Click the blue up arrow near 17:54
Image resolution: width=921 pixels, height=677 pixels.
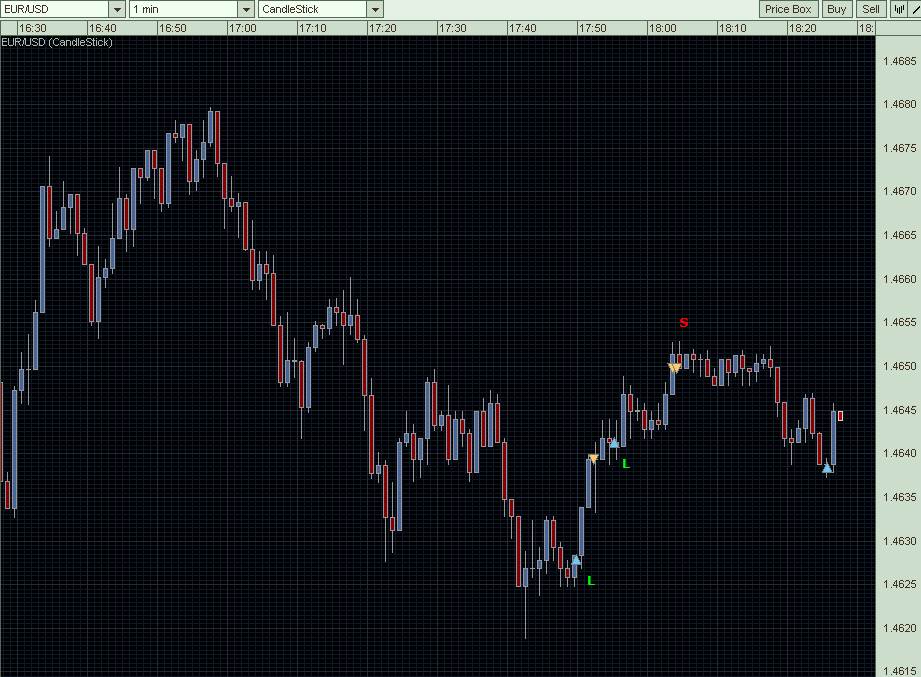pyautogui.click(x=614, y=443)
